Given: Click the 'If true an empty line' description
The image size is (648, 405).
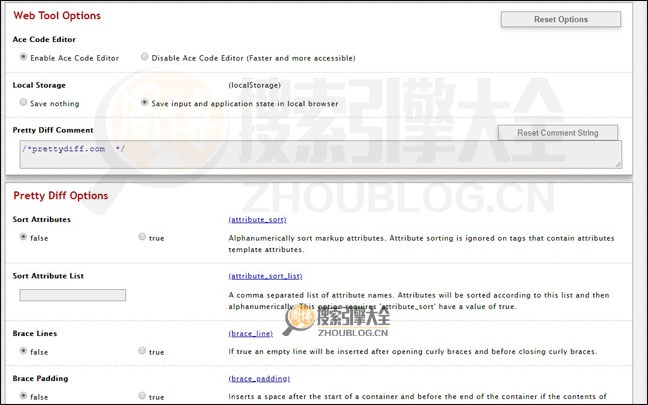Looking at the screenshot, I should coord(413,352).
